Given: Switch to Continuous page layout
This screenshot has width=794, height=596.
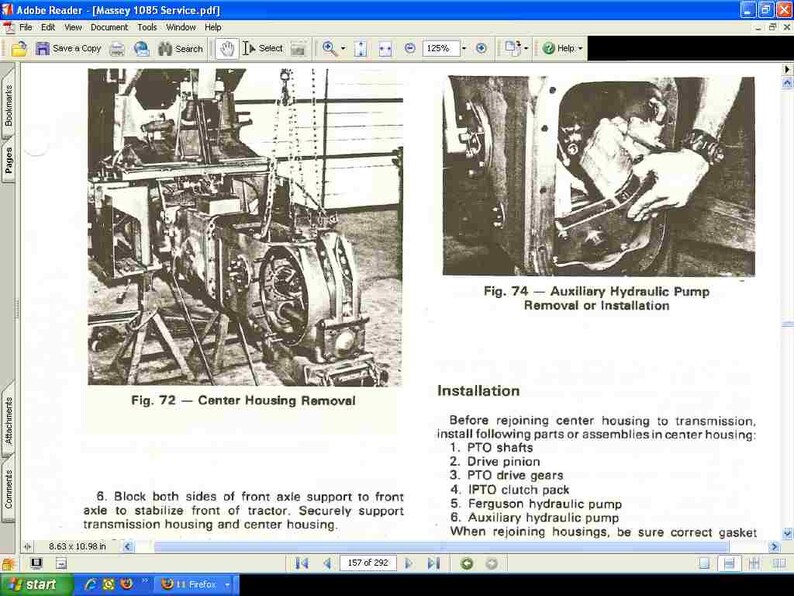Looking at the screenshot, I should (x=729, y=563).
